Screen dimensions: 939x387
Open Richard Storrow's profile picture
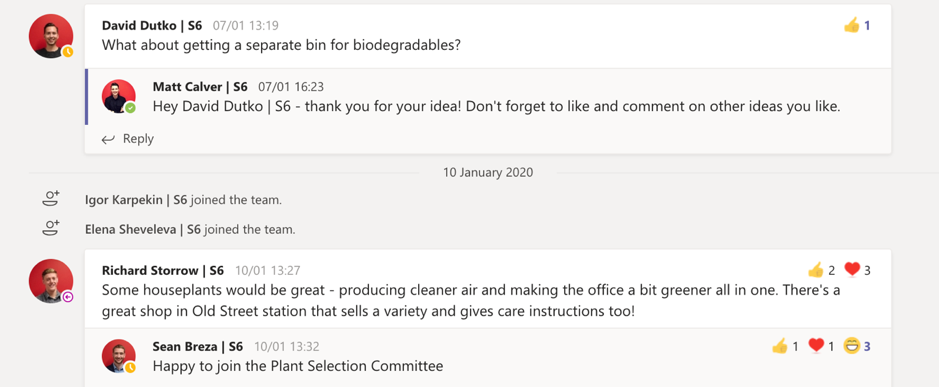(51, 281)
